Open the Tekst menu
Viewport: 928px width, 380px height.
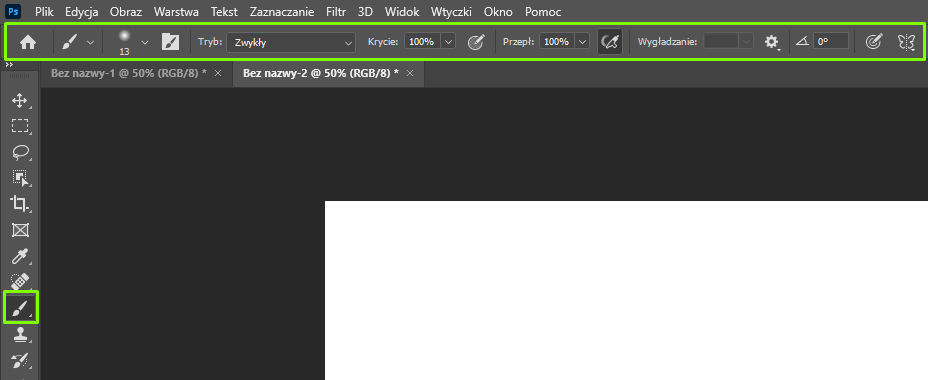224,12
